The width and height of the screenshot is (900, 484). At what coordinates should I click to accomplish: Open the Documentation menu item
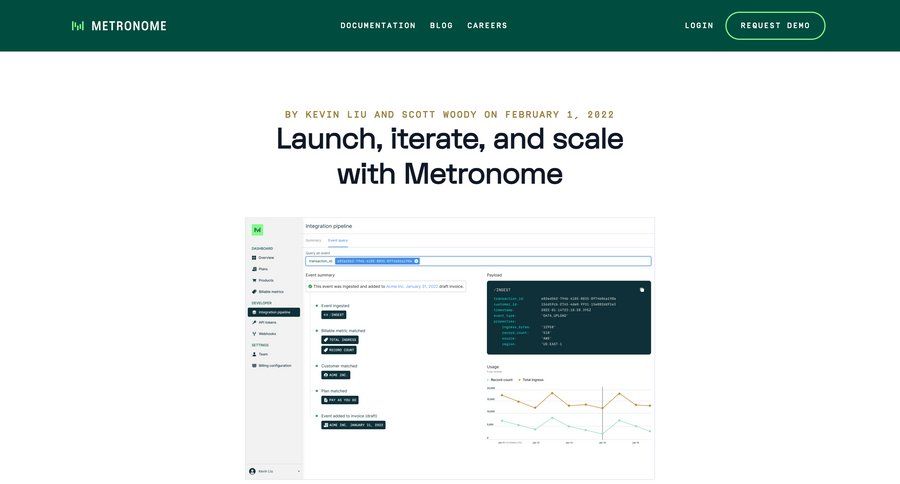[x=378, y=26]
